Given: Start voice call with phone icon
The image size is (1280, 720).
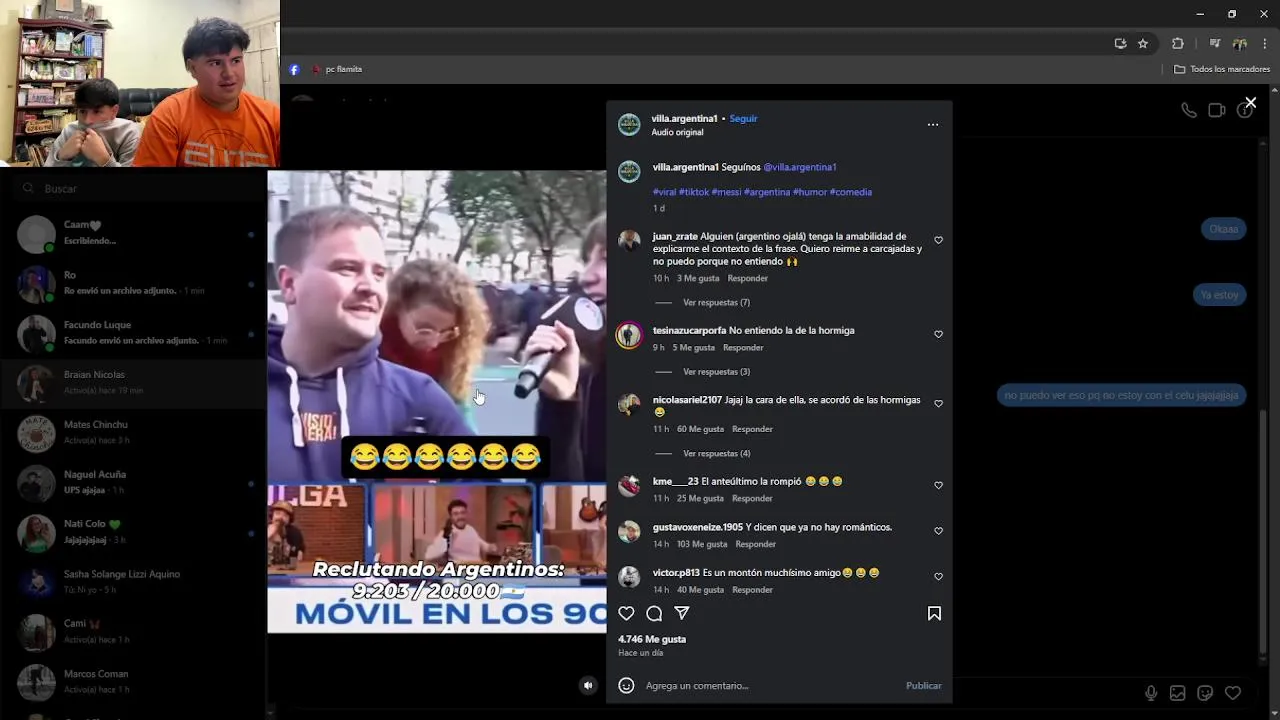Looking at the screenshot, I should tap(1189, 110).
